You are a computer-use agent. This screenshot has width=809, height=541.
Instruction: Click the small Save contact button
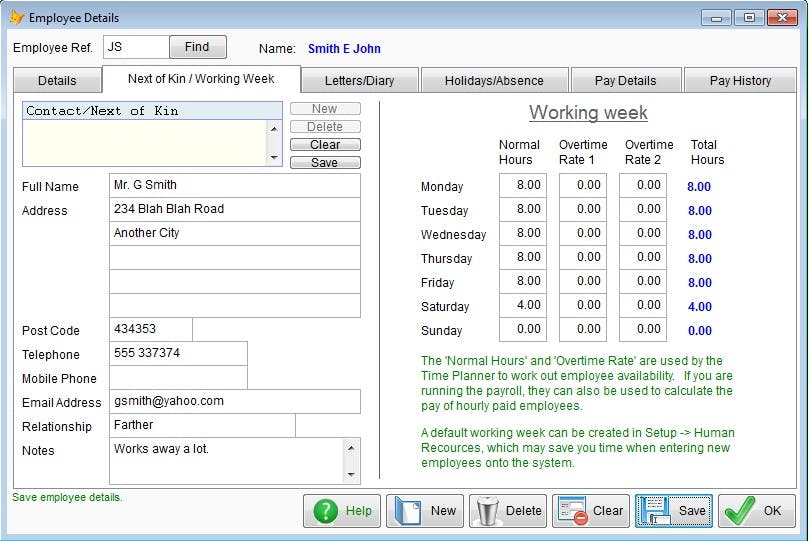[x=325, y=162]
